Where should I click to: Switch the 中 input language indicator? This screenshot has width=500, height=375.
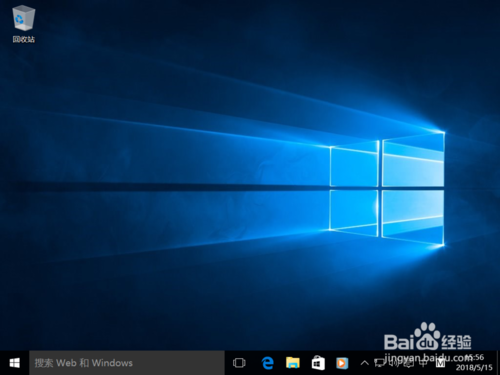(x=423, y=363)
